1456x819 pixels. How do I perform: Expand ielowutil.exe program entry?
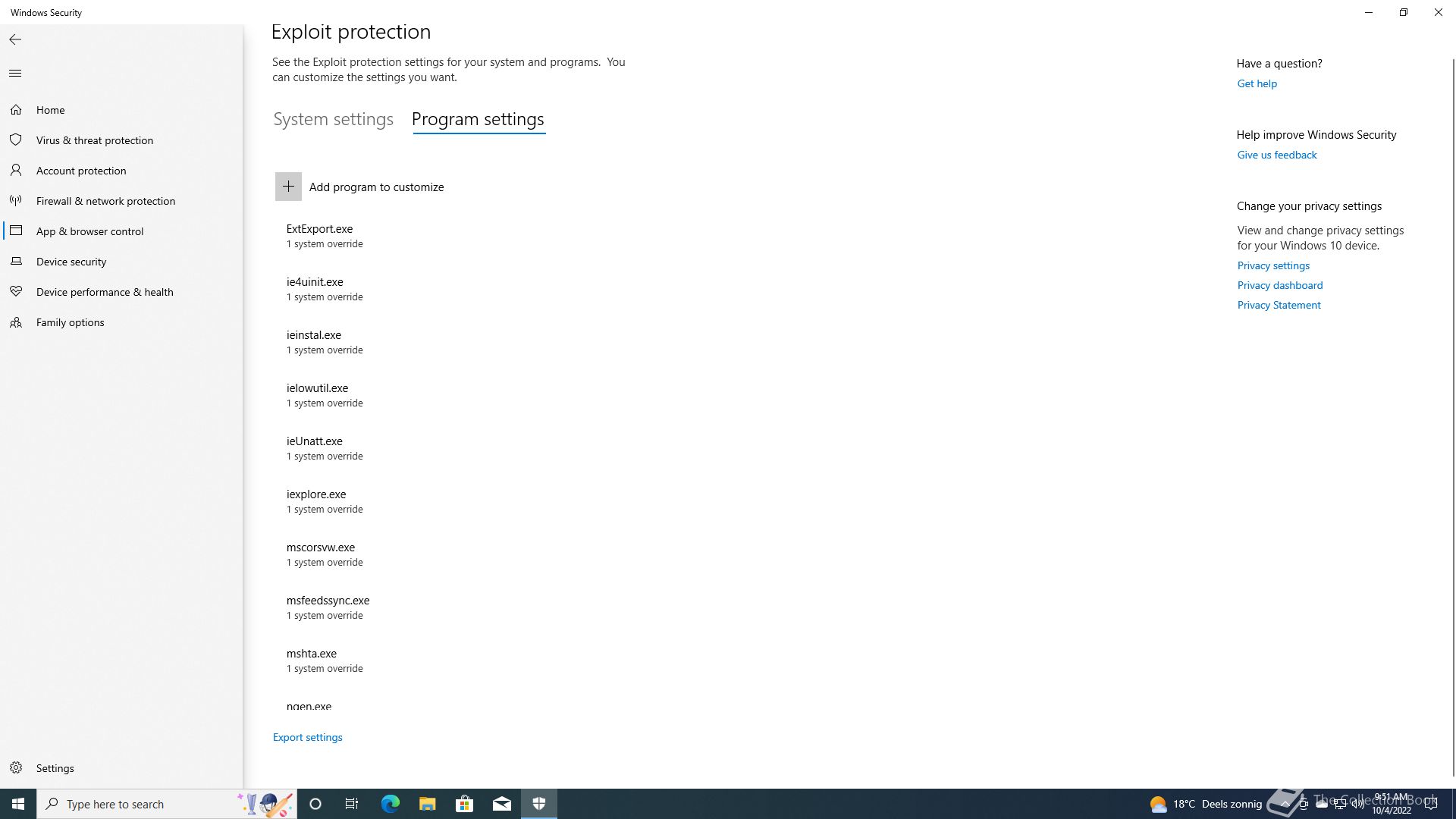[x=325, y=395]
